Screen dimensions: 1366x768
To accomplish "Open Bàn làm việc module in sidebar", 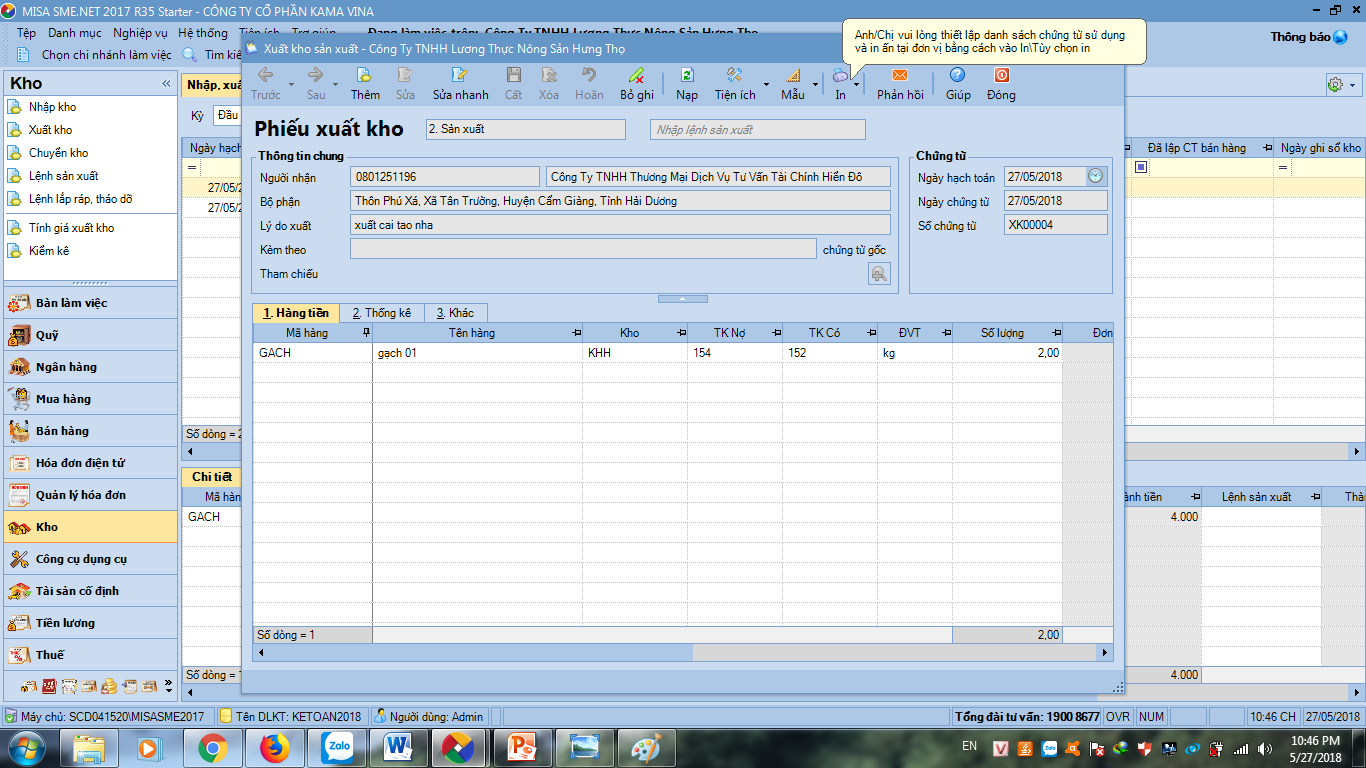I will (91, 303).
